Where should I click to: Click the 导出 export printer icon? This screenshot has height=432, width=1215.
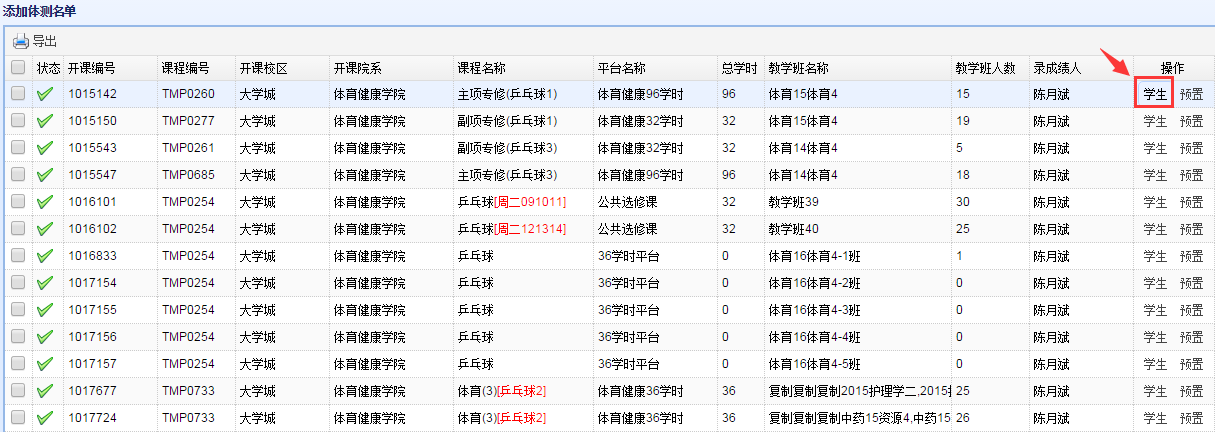21,41
